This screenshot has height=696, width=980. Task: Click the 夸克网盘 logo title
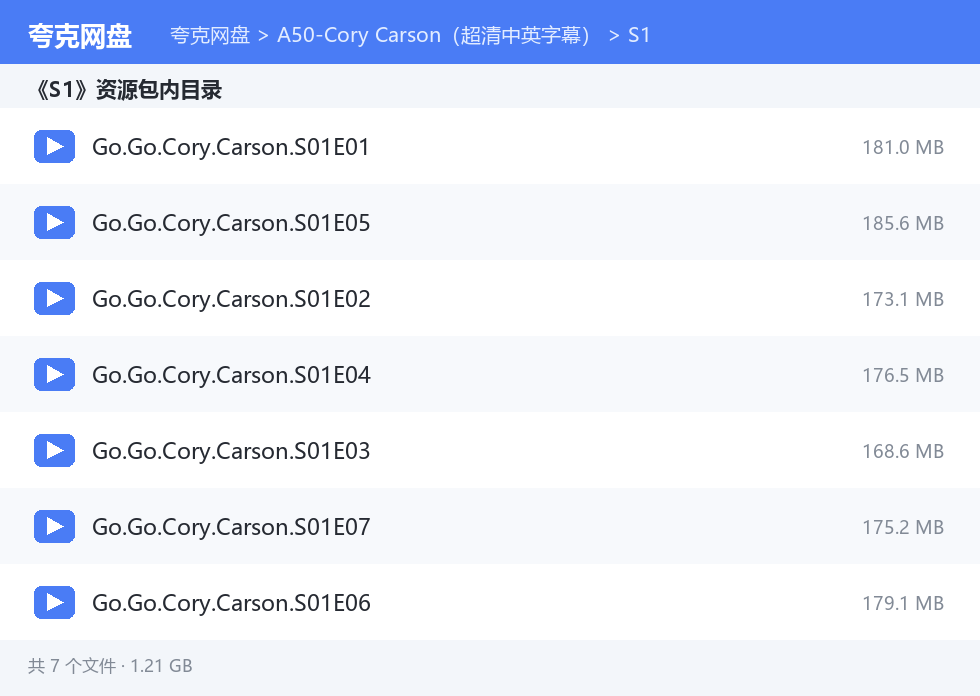tap(80, 36)
